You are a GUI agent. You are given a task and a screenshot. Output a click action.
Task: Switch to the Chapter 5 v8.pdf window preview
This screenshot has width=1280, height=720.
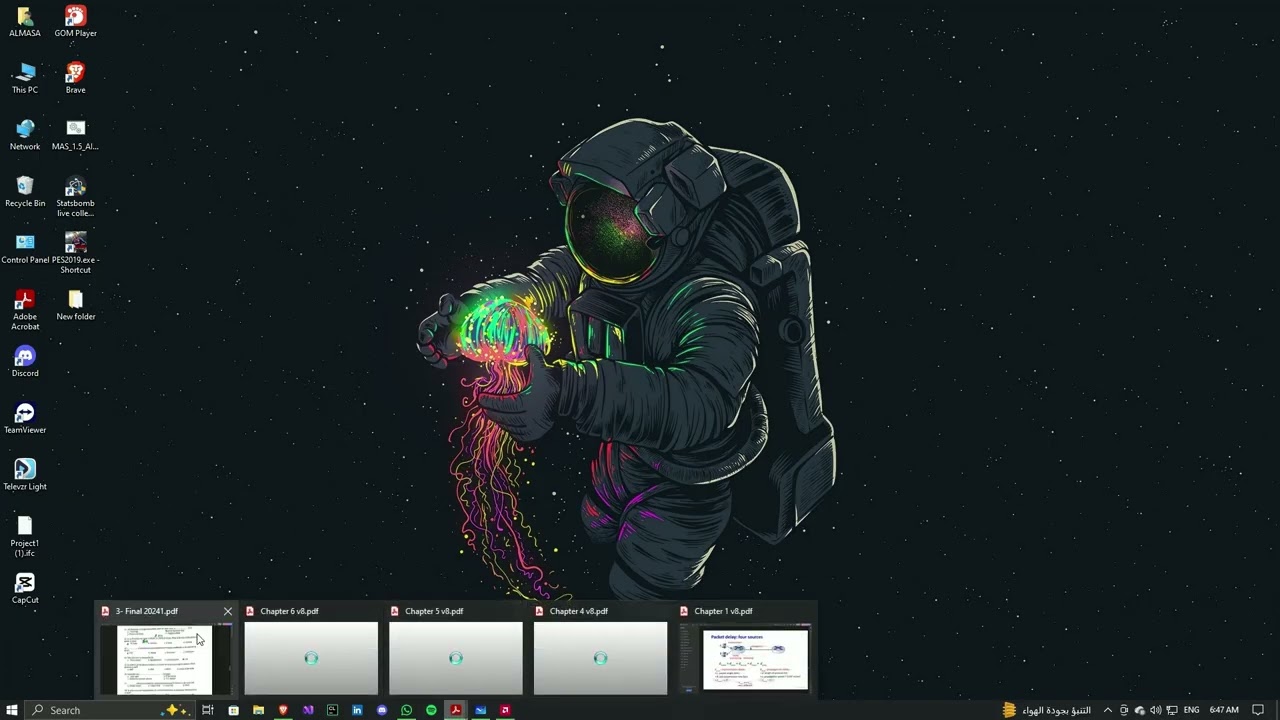coord(456,658)
